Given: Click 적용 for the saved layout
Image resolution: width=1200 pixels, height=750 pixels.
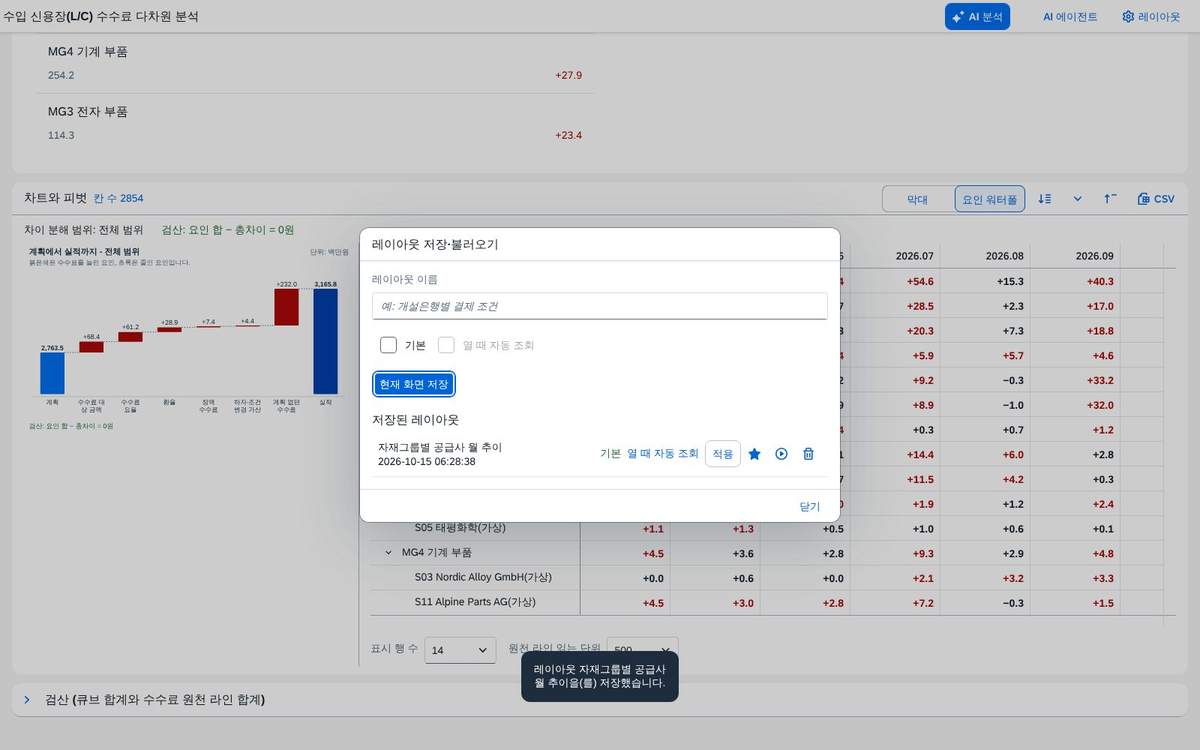Looking at the screenshot, I should 722,454.
